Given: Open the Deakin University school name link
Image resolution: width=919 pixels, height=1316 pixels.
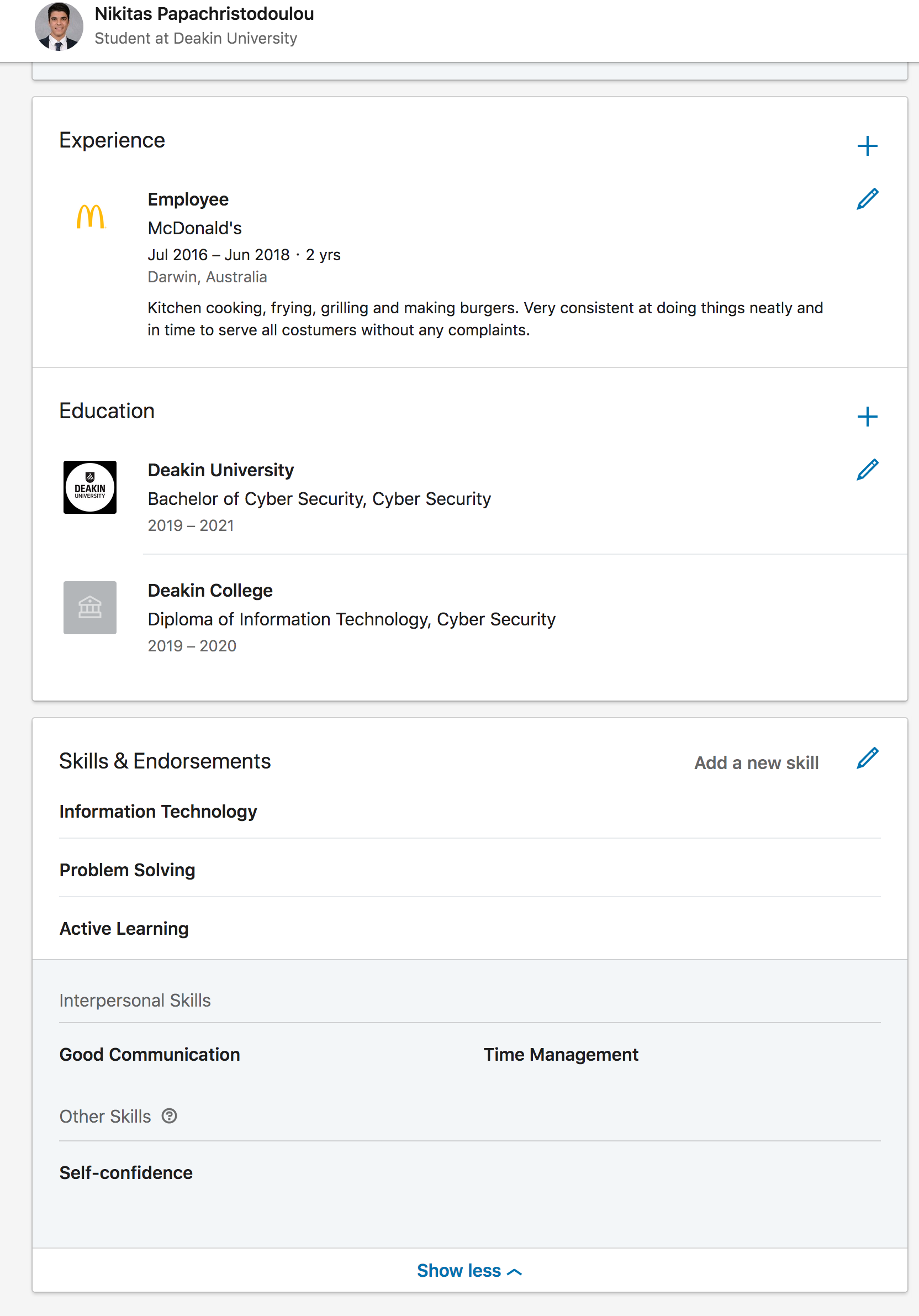Looking at the screenshot, I should 220,470.
